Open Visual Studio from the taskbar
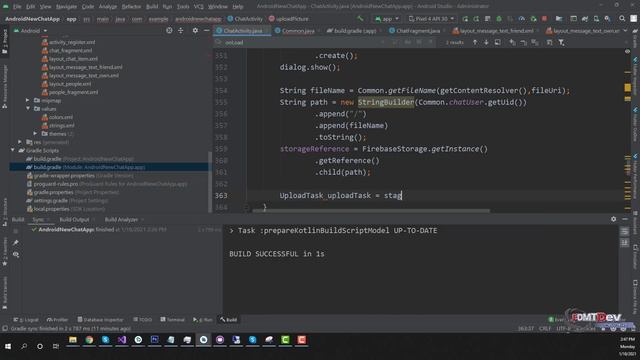The image size is (640, 360). tap(122, 340)
